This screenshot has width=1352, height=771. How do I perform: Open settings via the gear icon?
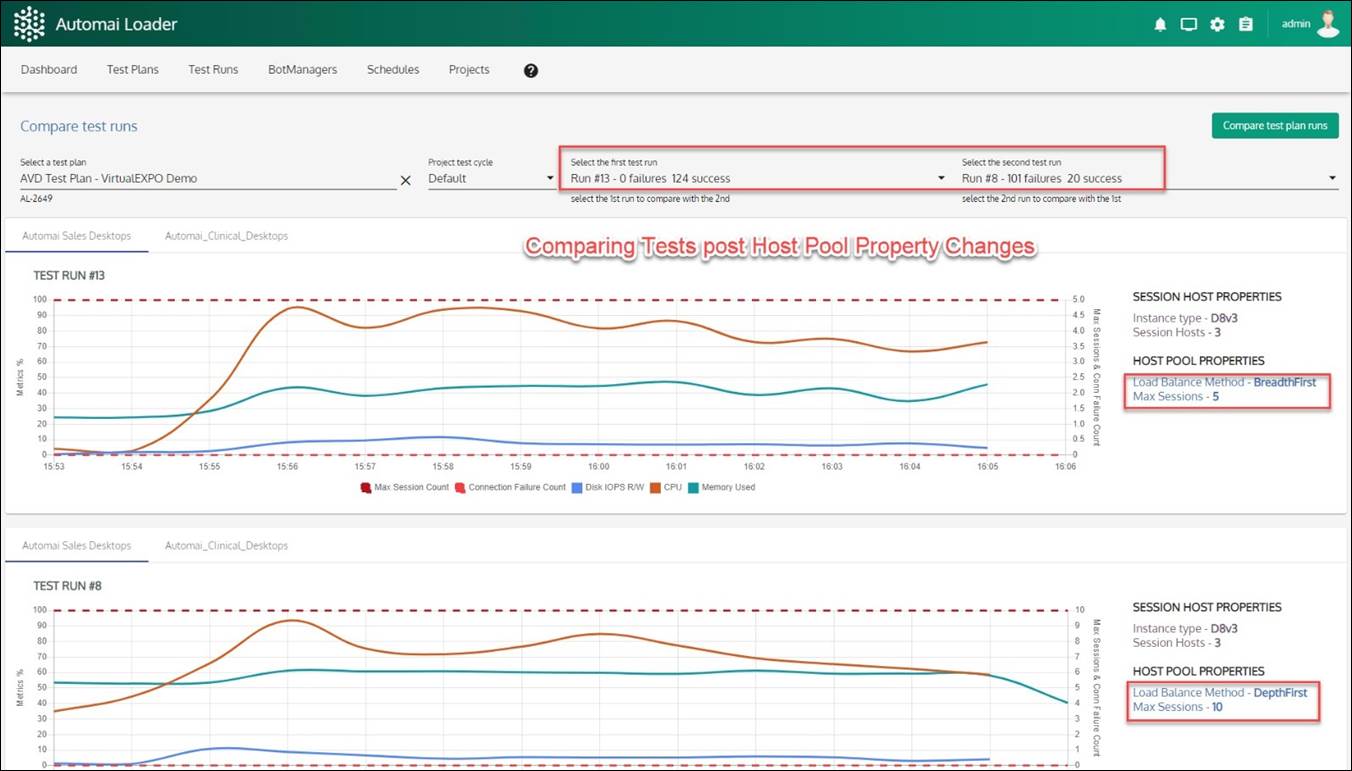coord(1216,24)
